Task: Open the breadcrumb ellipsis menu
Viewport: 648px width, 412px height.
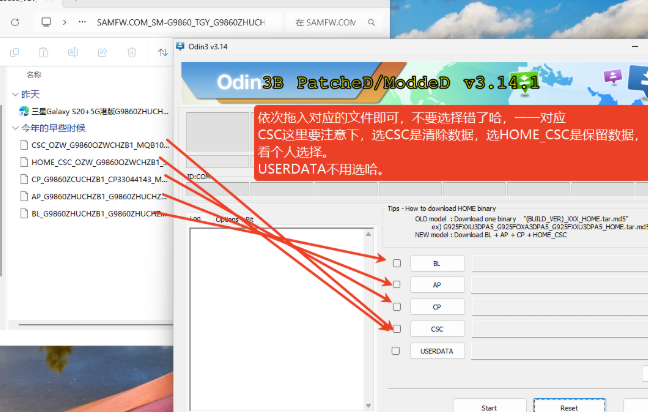Action: click(82, 22)
